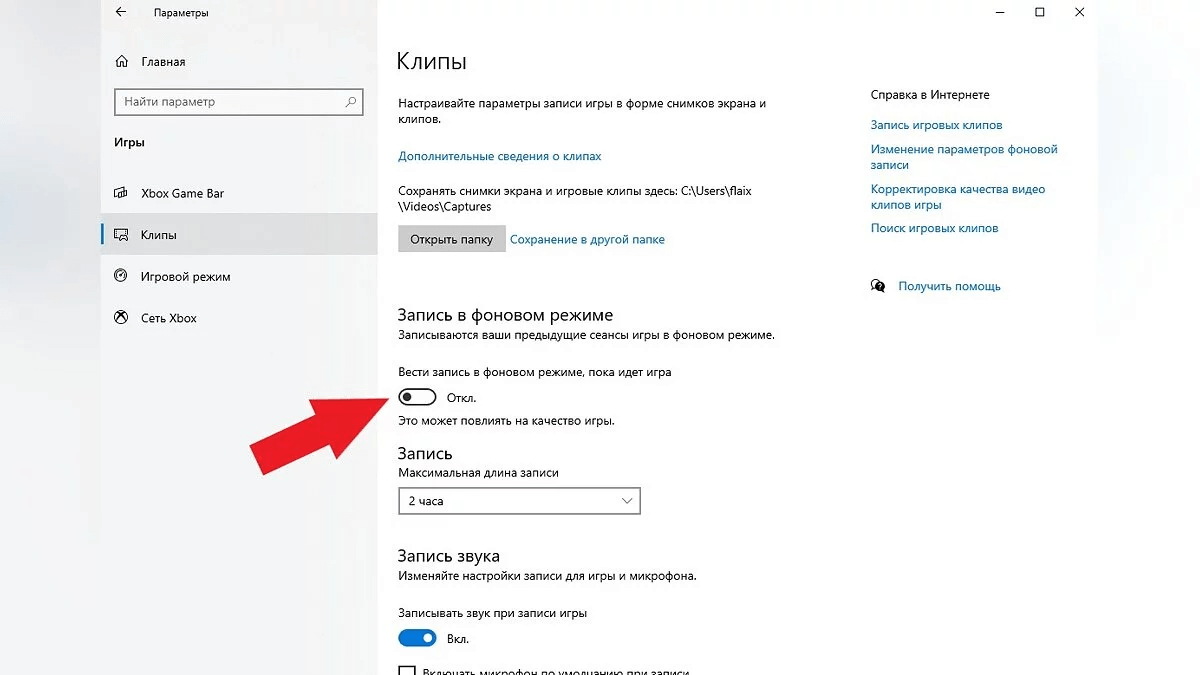Minimize the Параметры window
Image resolution: width=1200 pixels, height=675 pixels.
(x=1001, y=13)
